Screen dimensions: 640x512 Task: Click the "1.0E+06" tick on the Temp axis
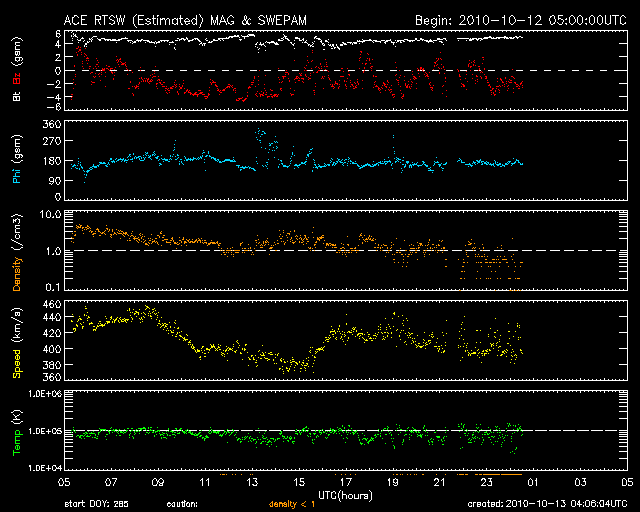pos(45,394)
